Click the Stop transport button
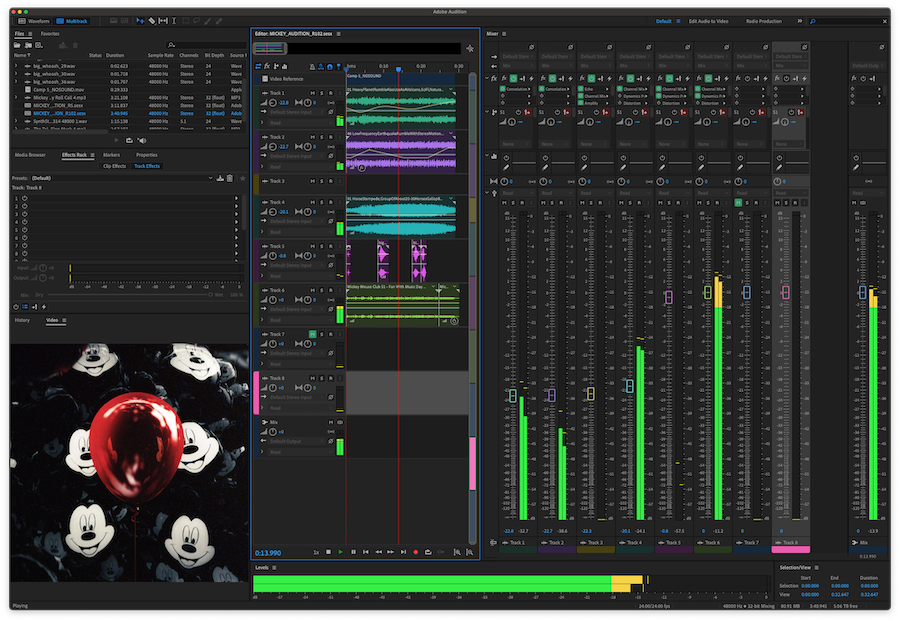The width and height of the screenshot is (900, 621). [x=328, y=552]
